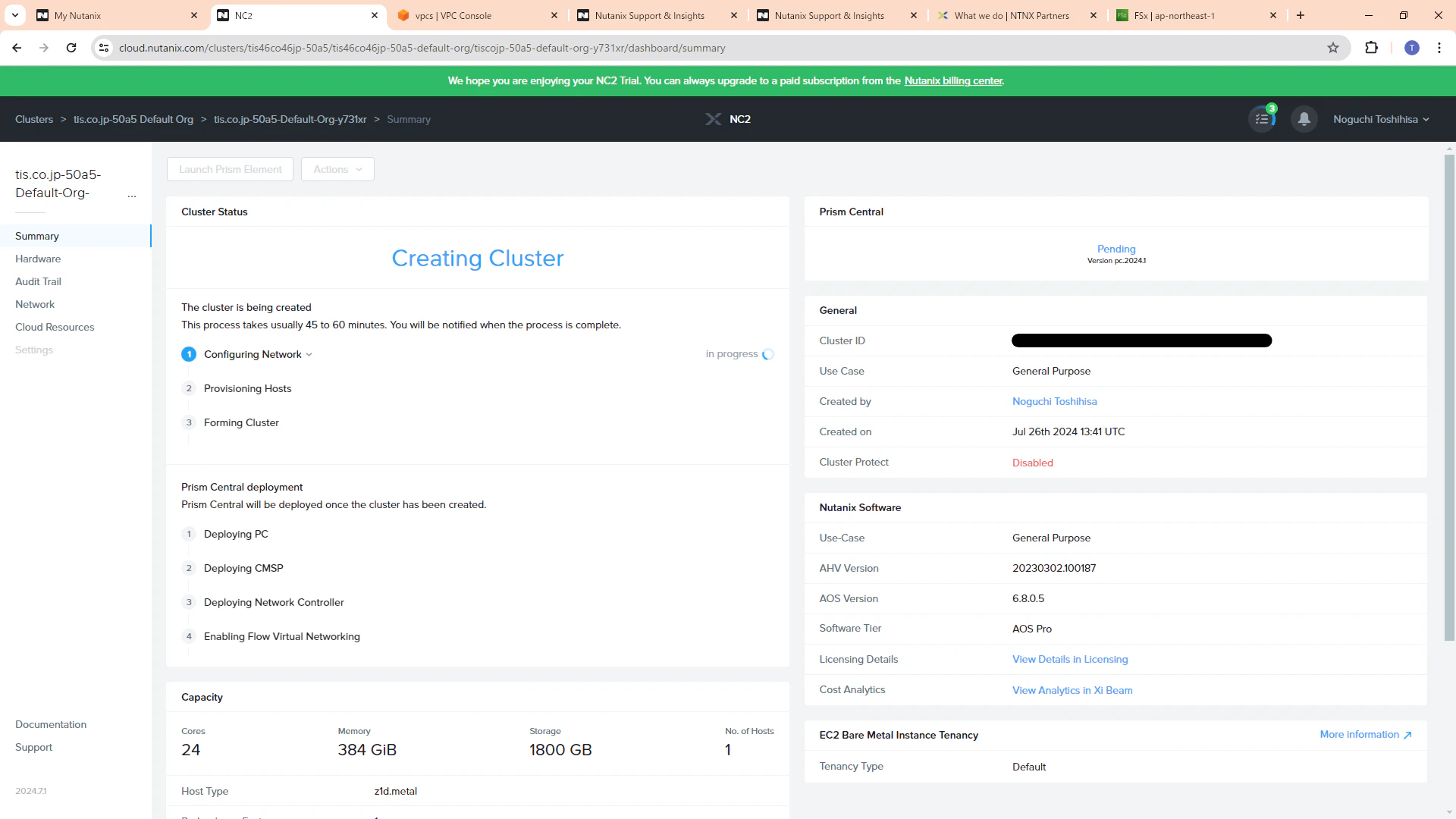Go back with browser back arrow

point(17,48)
